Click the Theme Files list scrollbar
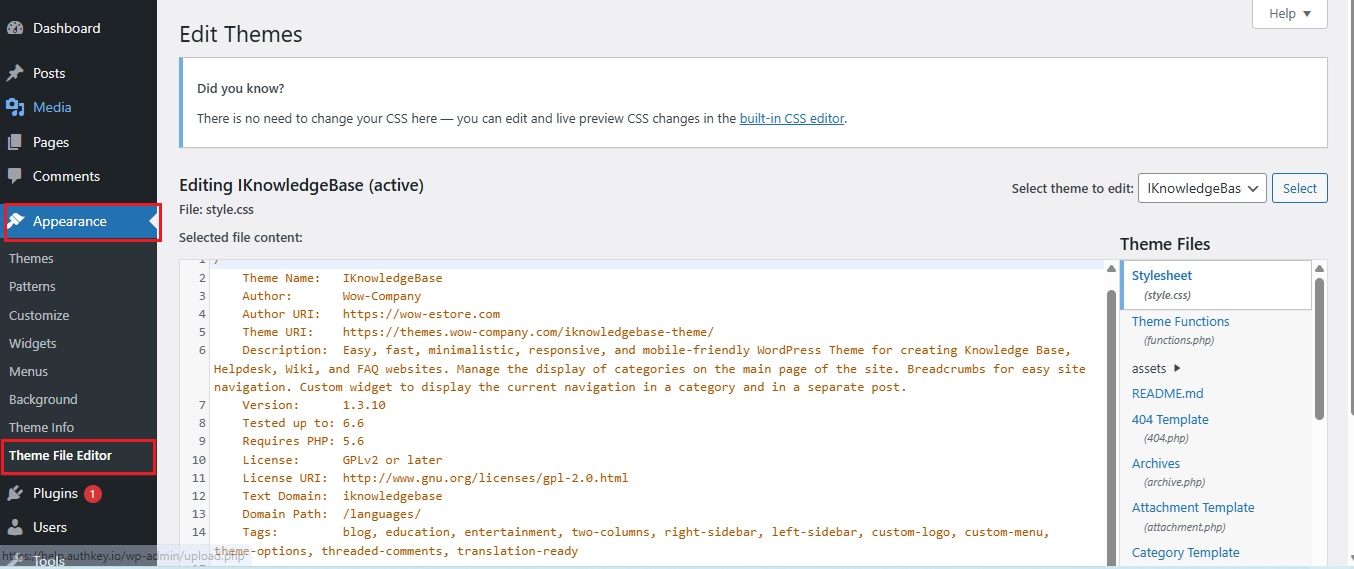 coord(1320,348)
